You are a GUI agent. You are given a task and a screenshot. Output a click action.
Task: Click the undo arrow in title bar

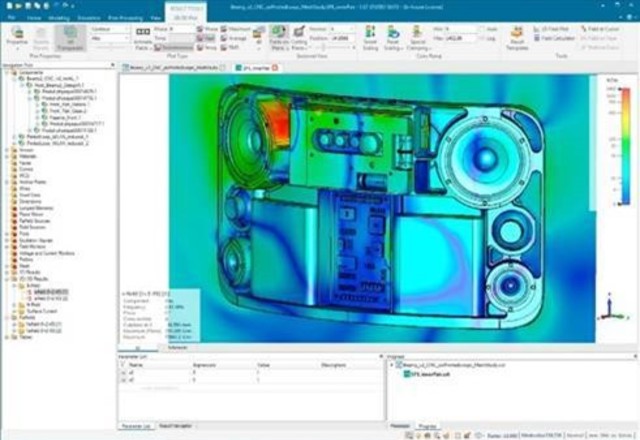click(x=56, y=6)
